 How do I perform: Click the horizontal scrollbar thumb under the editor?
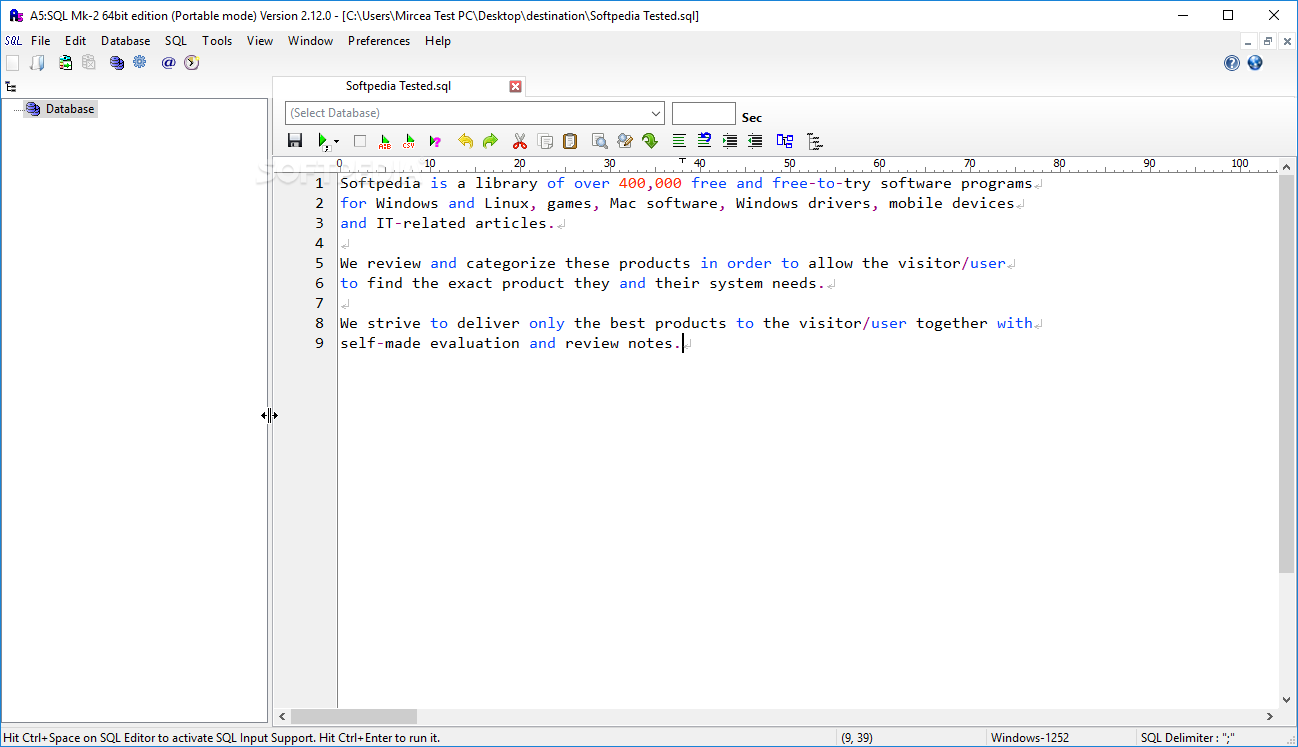pos(353,716)
